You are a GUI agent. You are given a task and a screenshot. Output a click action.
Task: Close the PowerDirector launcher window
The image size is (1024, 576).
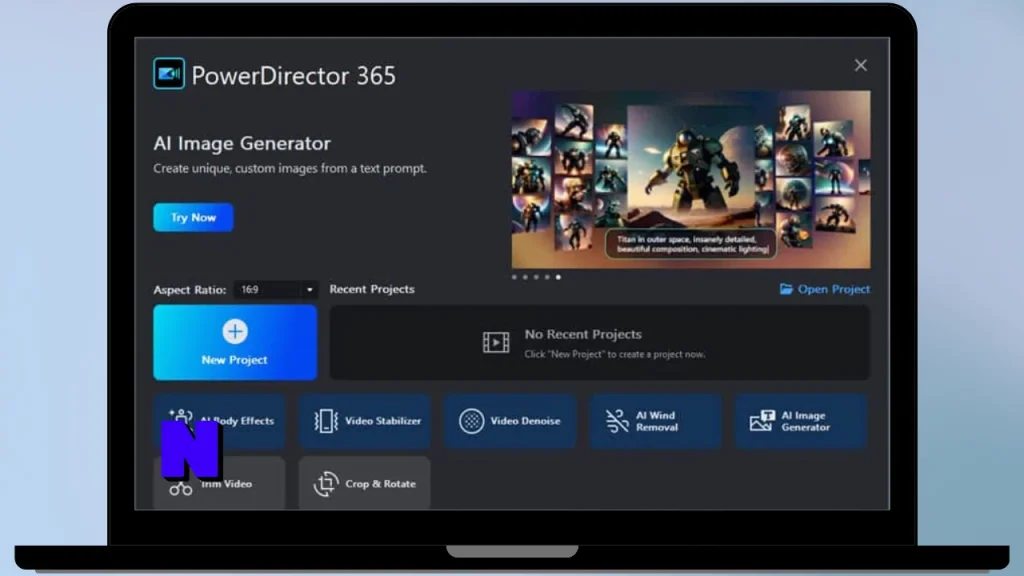[861, 65]
